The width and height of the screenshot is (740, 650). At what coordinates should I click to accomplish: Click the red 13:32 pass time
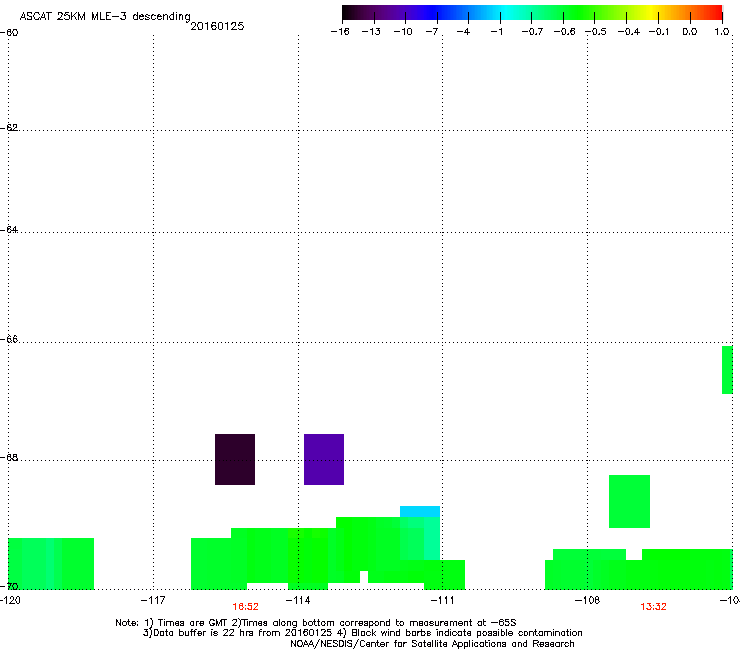click(653, 607)
